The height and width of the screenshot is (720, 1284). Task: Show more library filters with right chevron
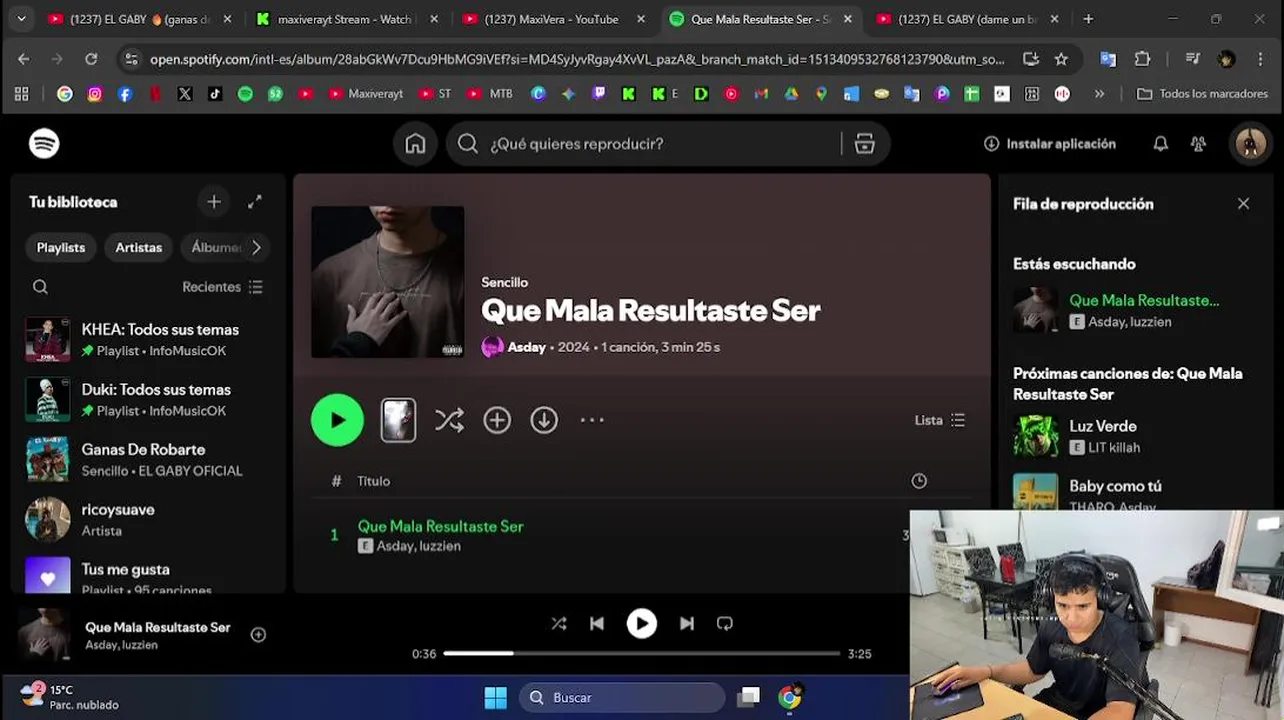coord(256,248)
